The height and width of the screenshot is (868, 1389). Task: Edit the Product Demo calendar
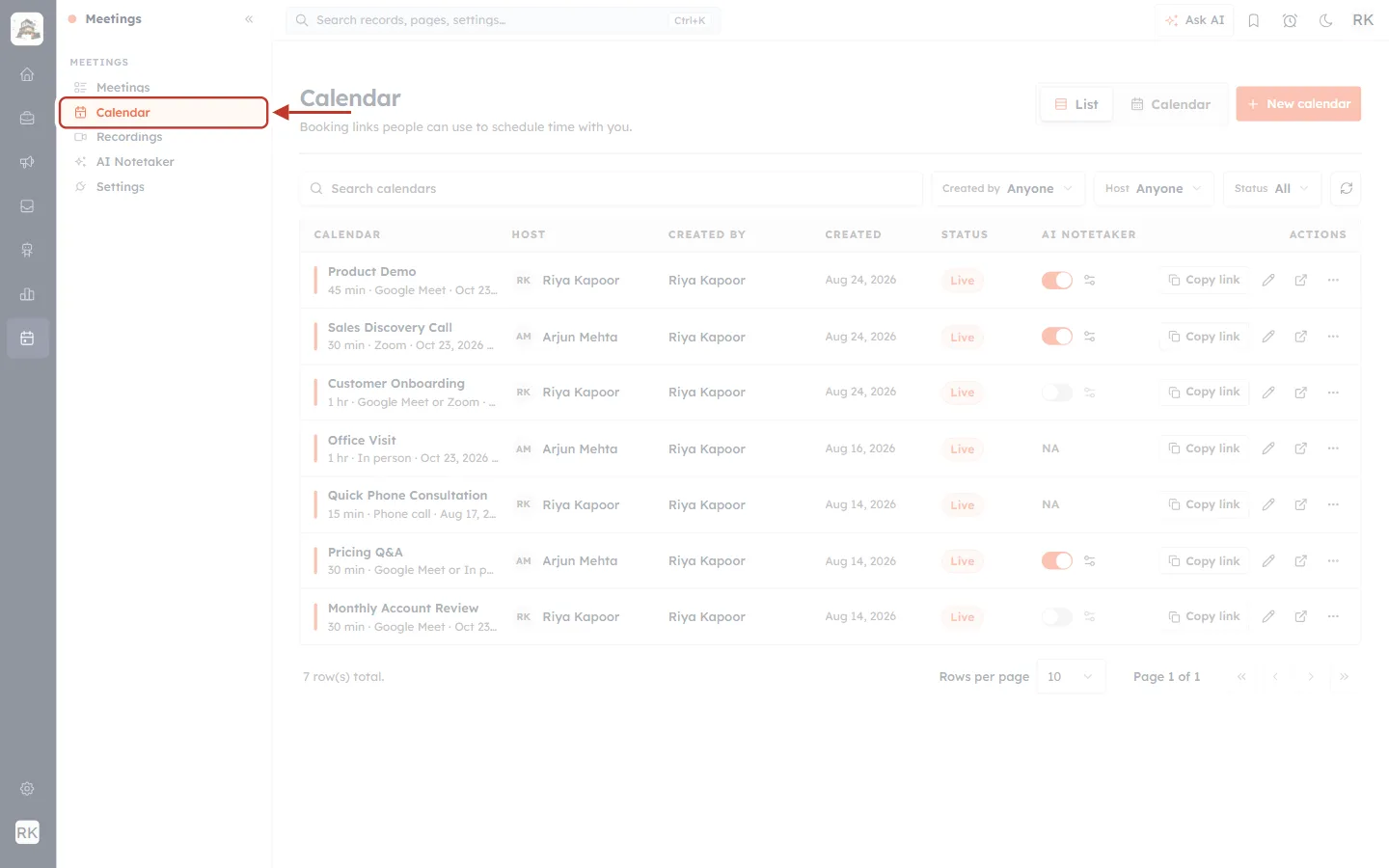click(1268, 280)
